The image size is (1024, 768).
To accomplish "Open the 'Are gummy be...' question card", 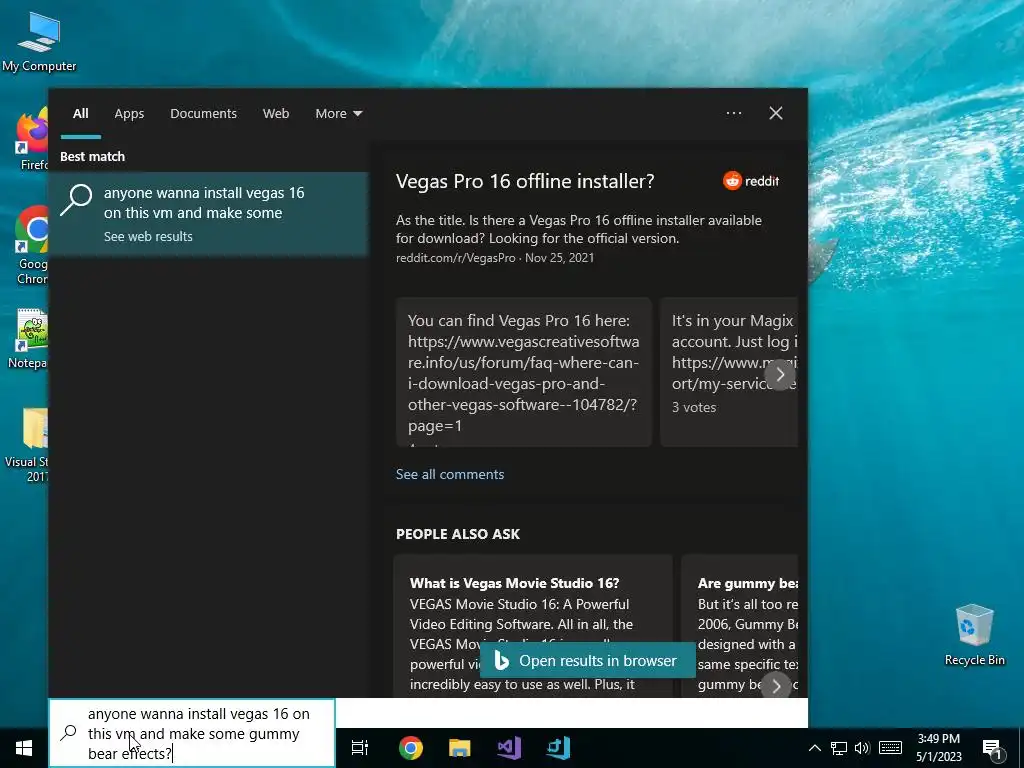I will point(740,626).
